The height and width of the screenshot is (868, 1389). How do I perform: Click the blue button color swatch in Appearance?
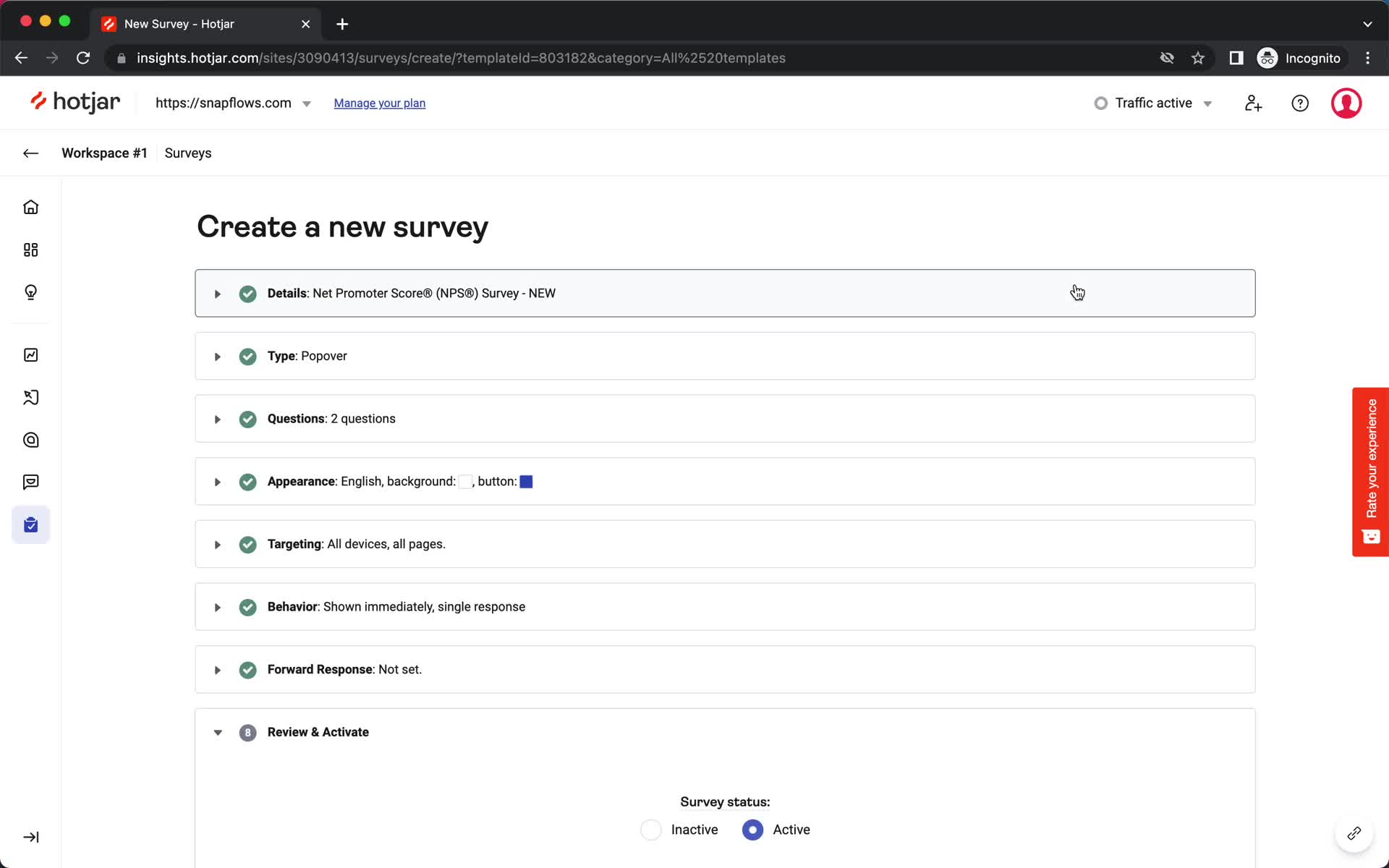(x=527, y=482)
